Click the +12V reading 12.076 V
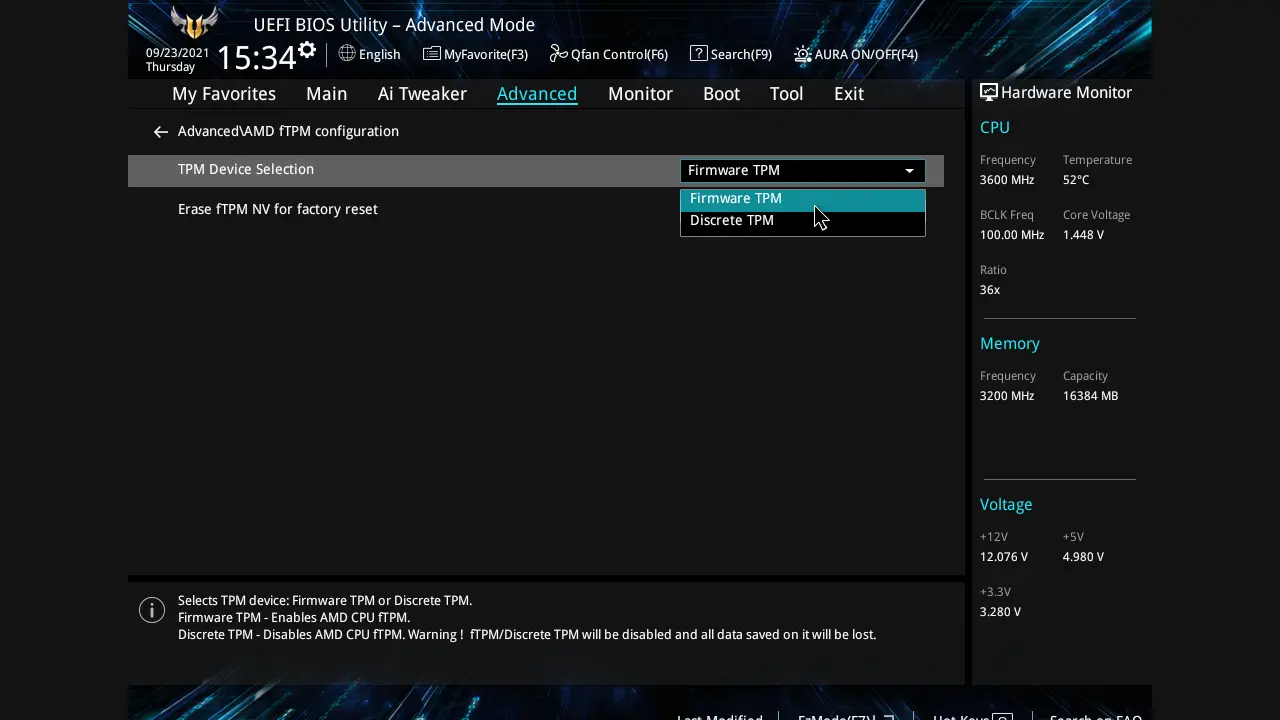This screenshot has height=720, width=1280. click(1004, 557)
